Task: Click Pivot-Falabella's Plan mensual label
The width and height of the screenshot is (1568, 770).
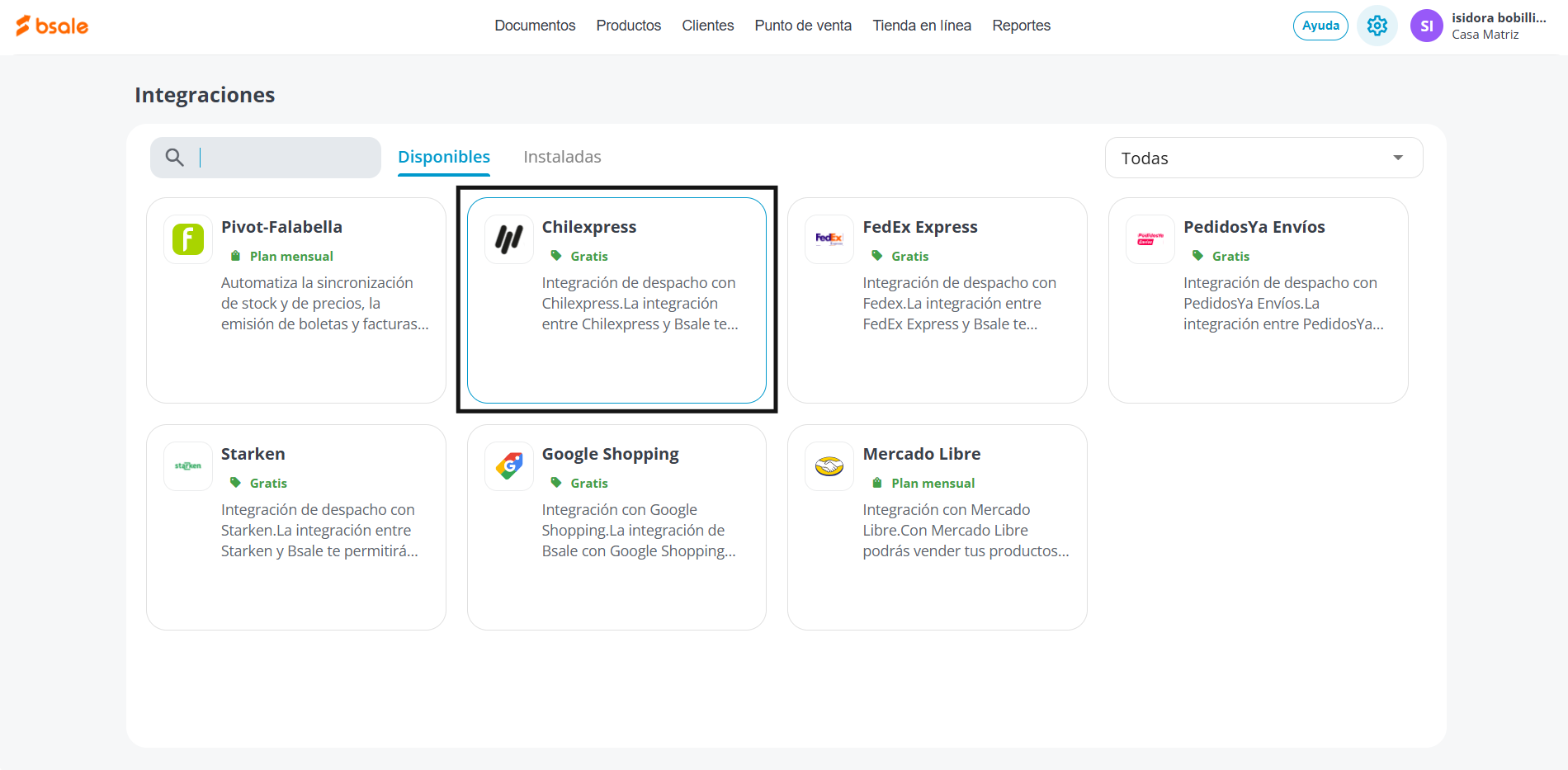Action: click(291, 256)
